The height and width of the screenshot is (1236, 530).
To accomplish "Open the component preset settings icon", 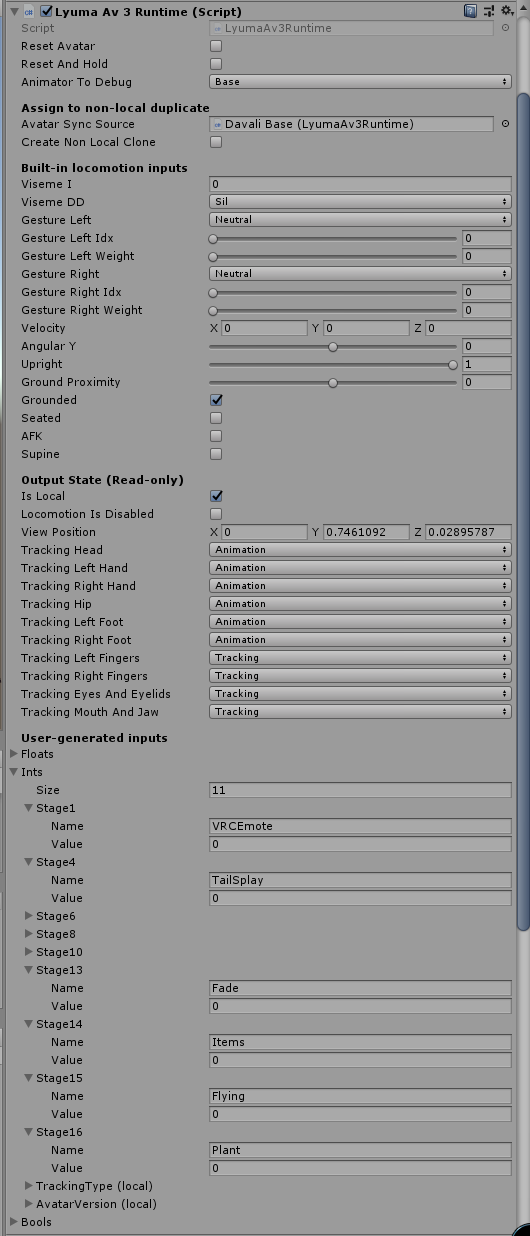I will coord(488,11).
